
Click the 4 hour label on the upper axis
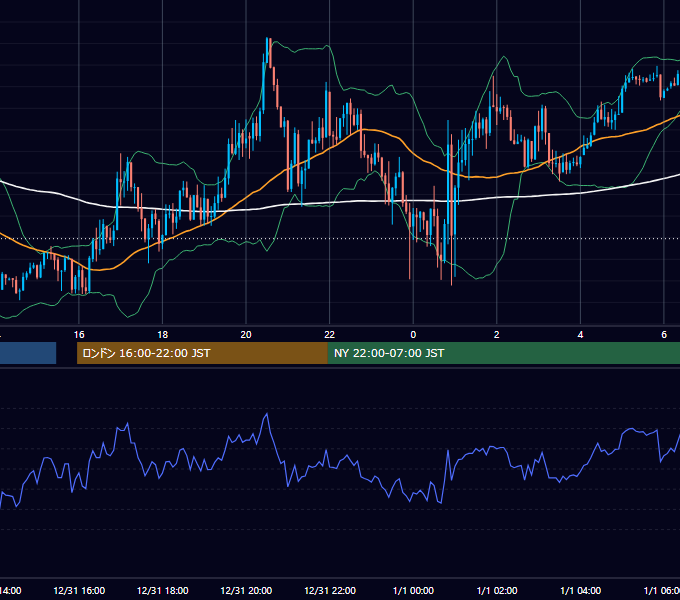coord(580,335)
